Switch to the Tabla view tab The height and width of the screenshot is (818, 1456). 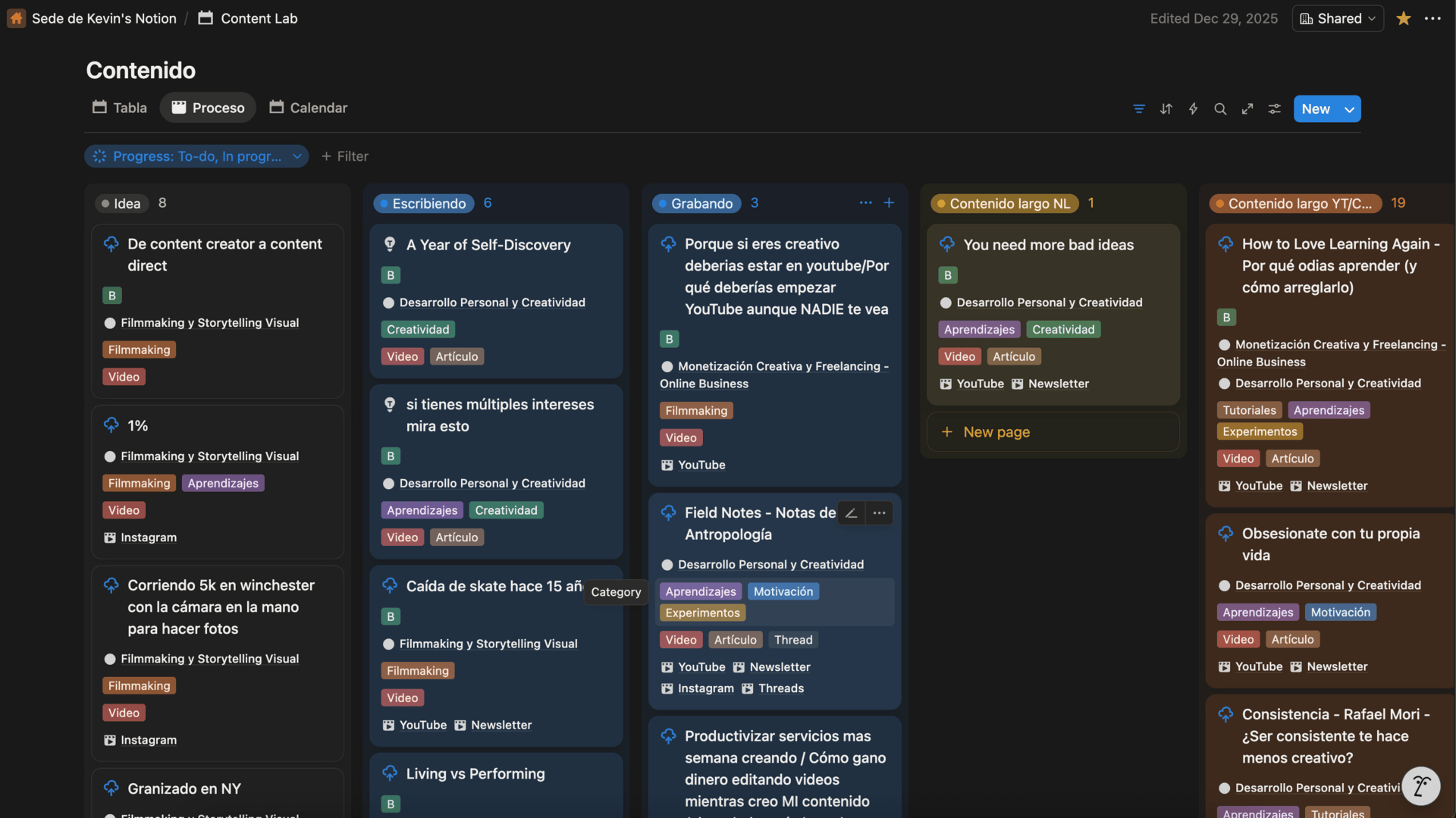120,108
